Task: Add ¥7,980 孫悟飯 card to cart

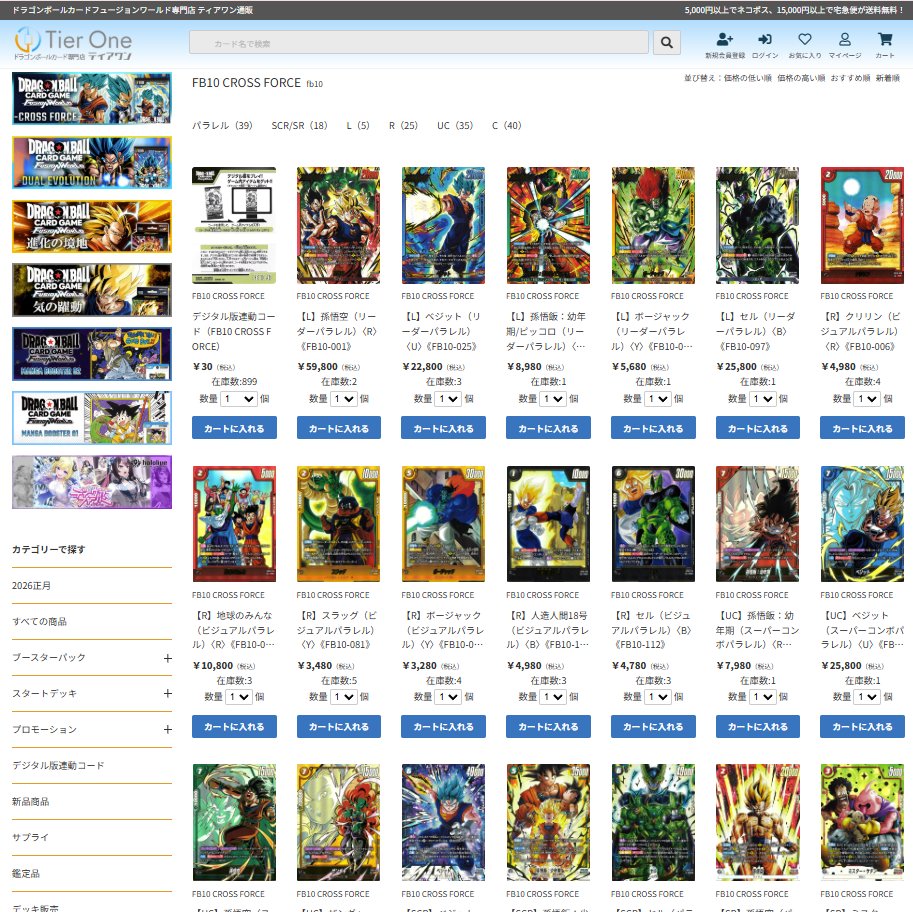Action: [x=758, y=727]
